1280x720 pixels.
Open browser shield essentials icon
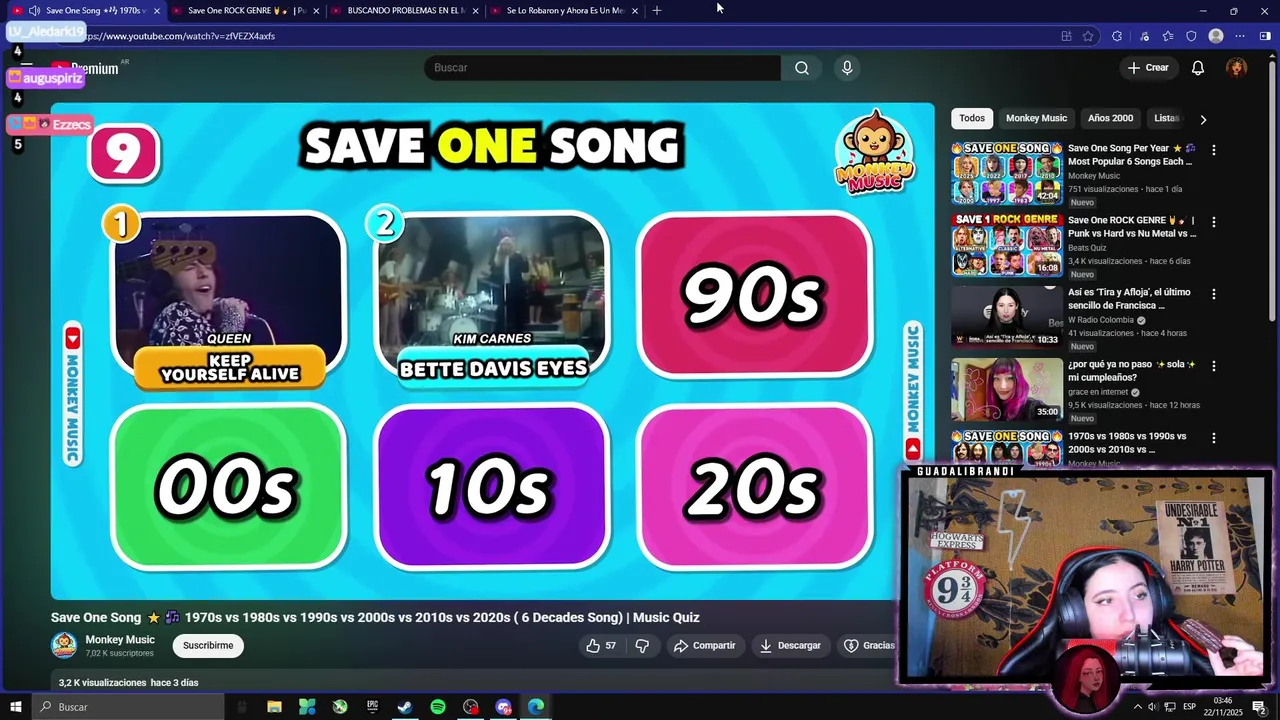click(x=1191, y=36)
